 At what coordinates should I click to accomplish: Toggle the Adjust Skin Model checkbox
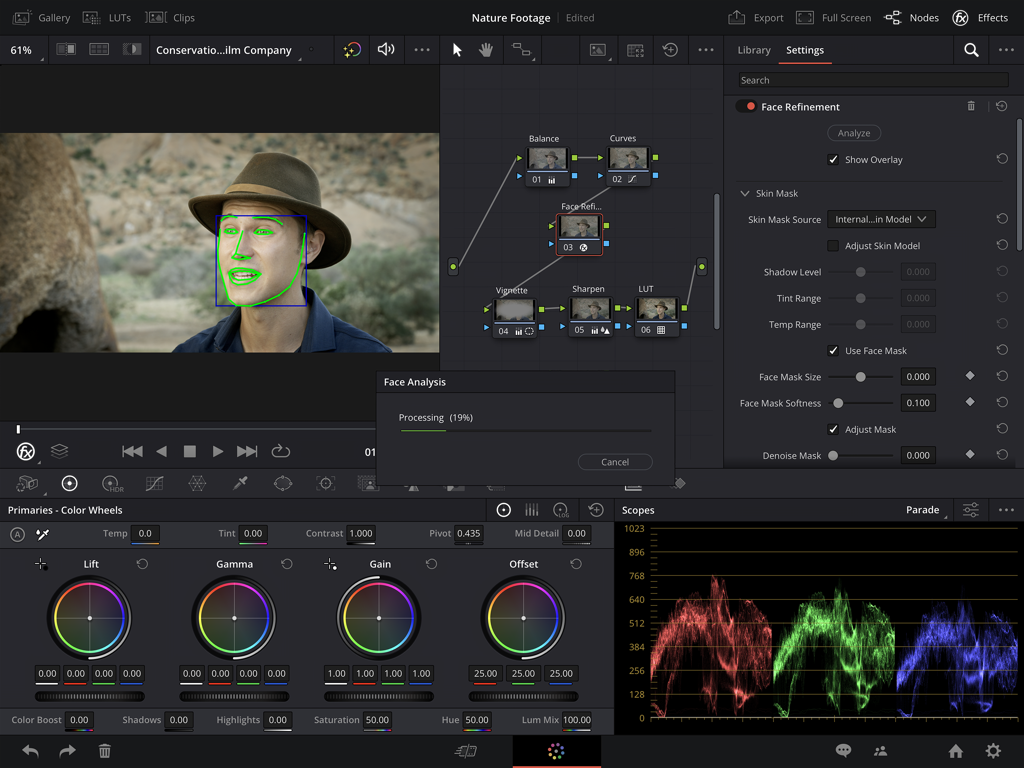coord(831,245)
